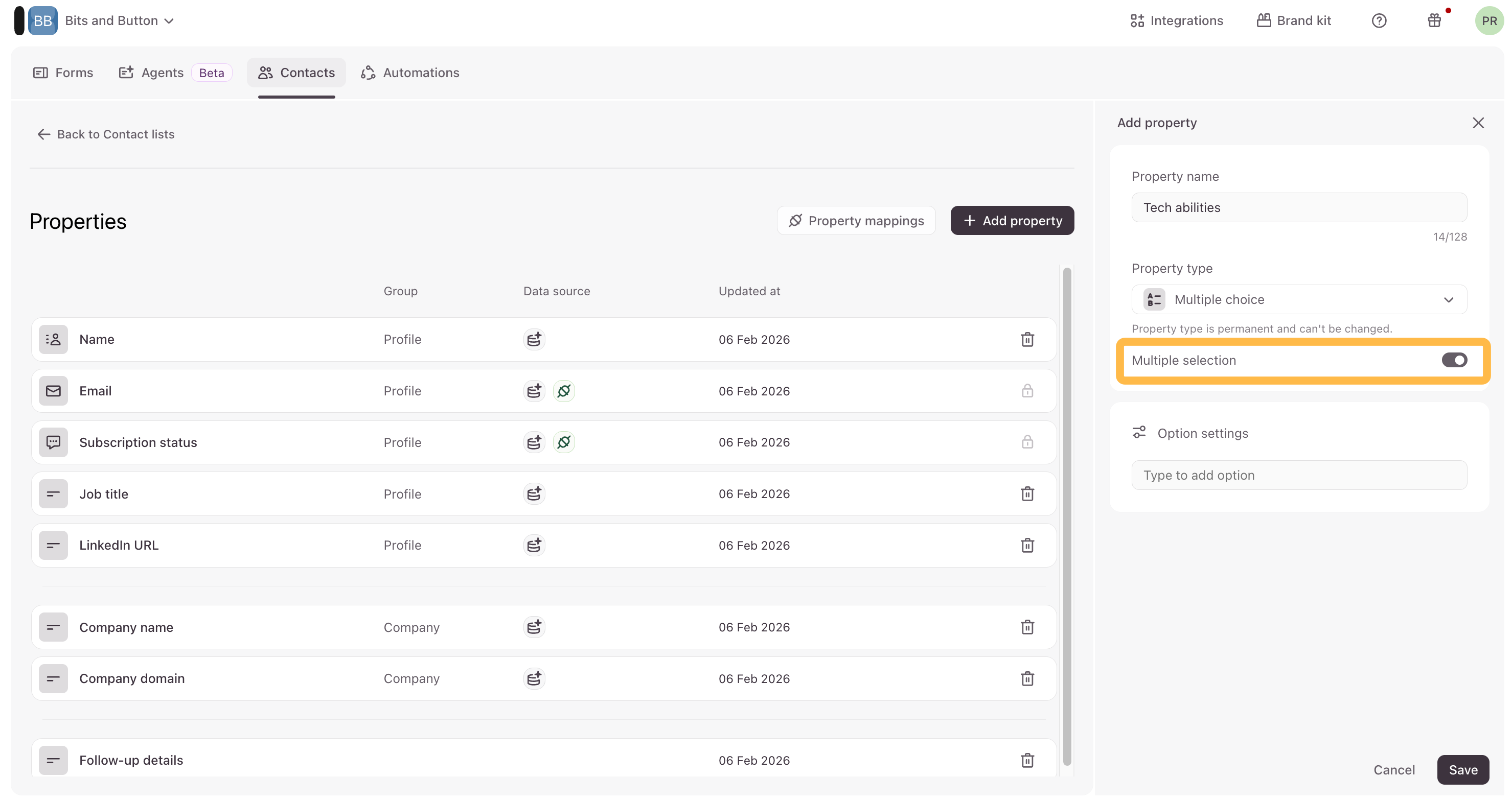This screenshot has height=801, width=1512.
Task: Go back to Contact lists
Action: point(106,134)
